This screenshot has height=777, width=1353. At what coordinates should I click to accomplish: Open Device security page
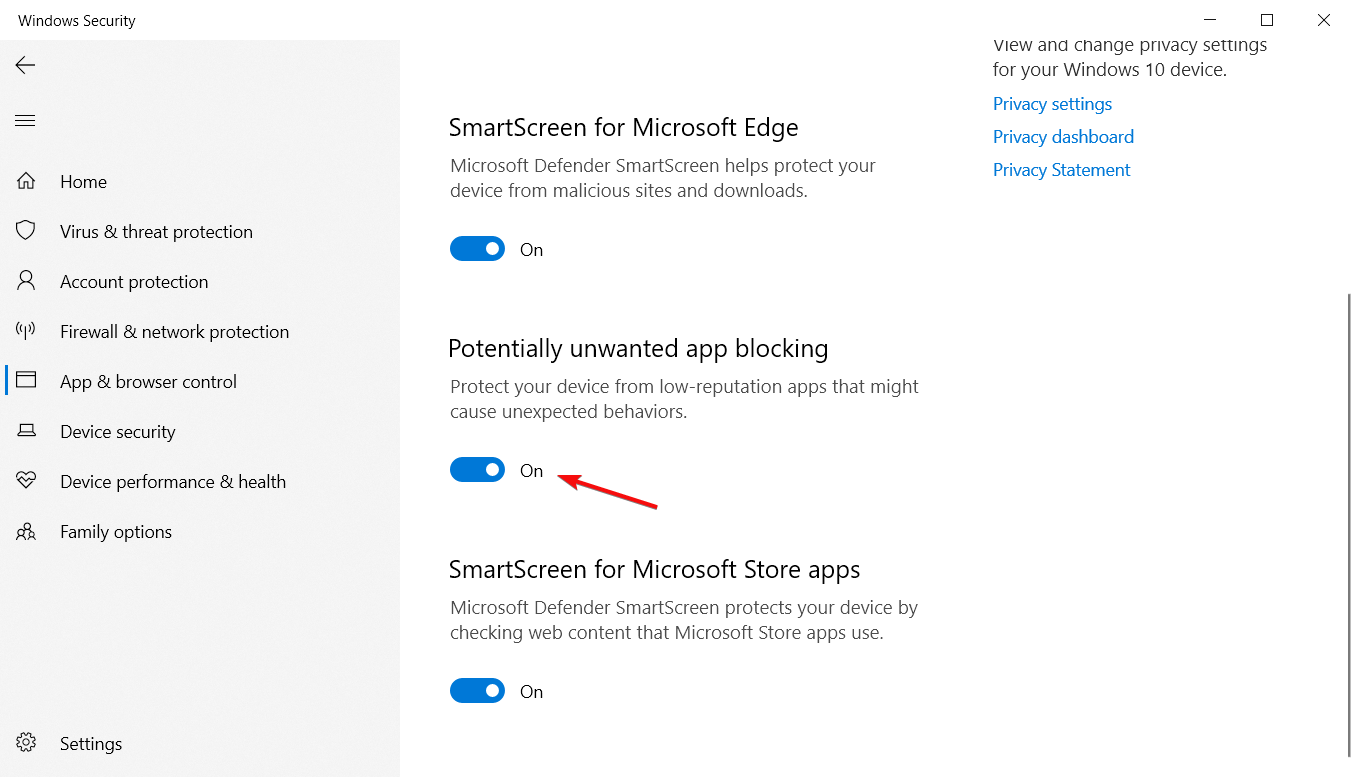click(118, 432)
